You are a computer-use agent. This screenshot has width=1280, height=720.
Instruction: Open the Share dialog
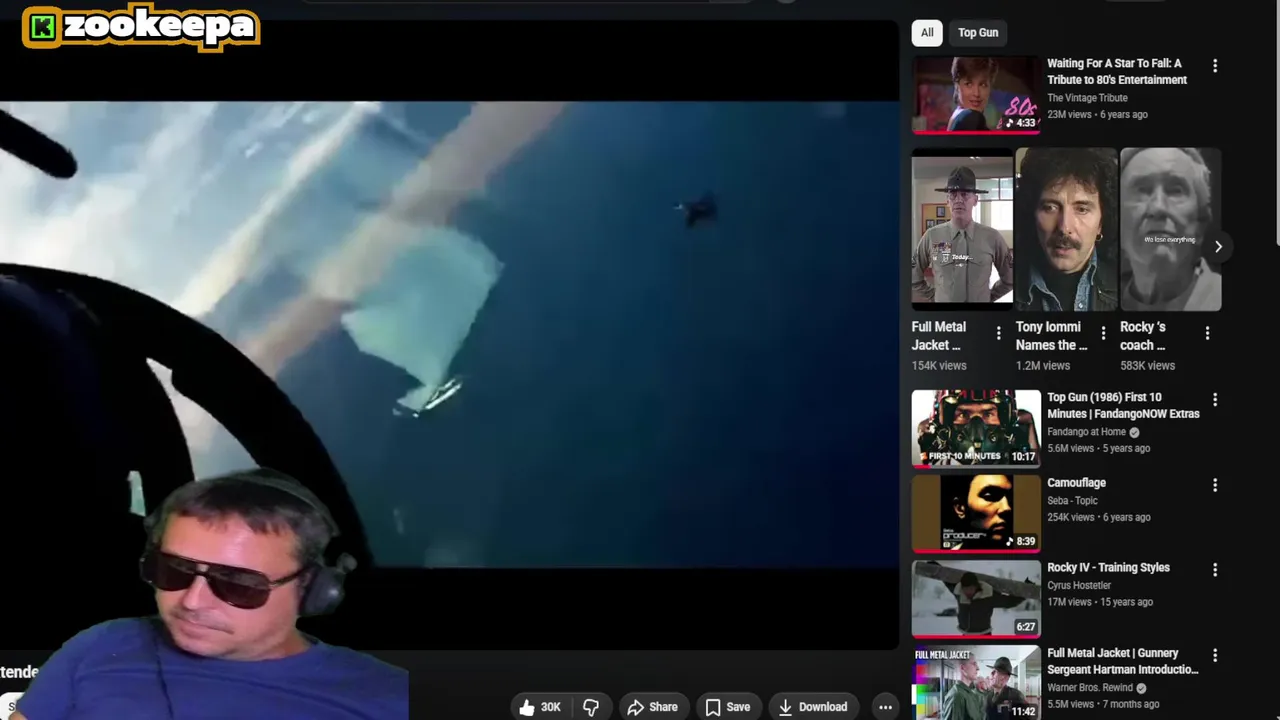point(652,707)
